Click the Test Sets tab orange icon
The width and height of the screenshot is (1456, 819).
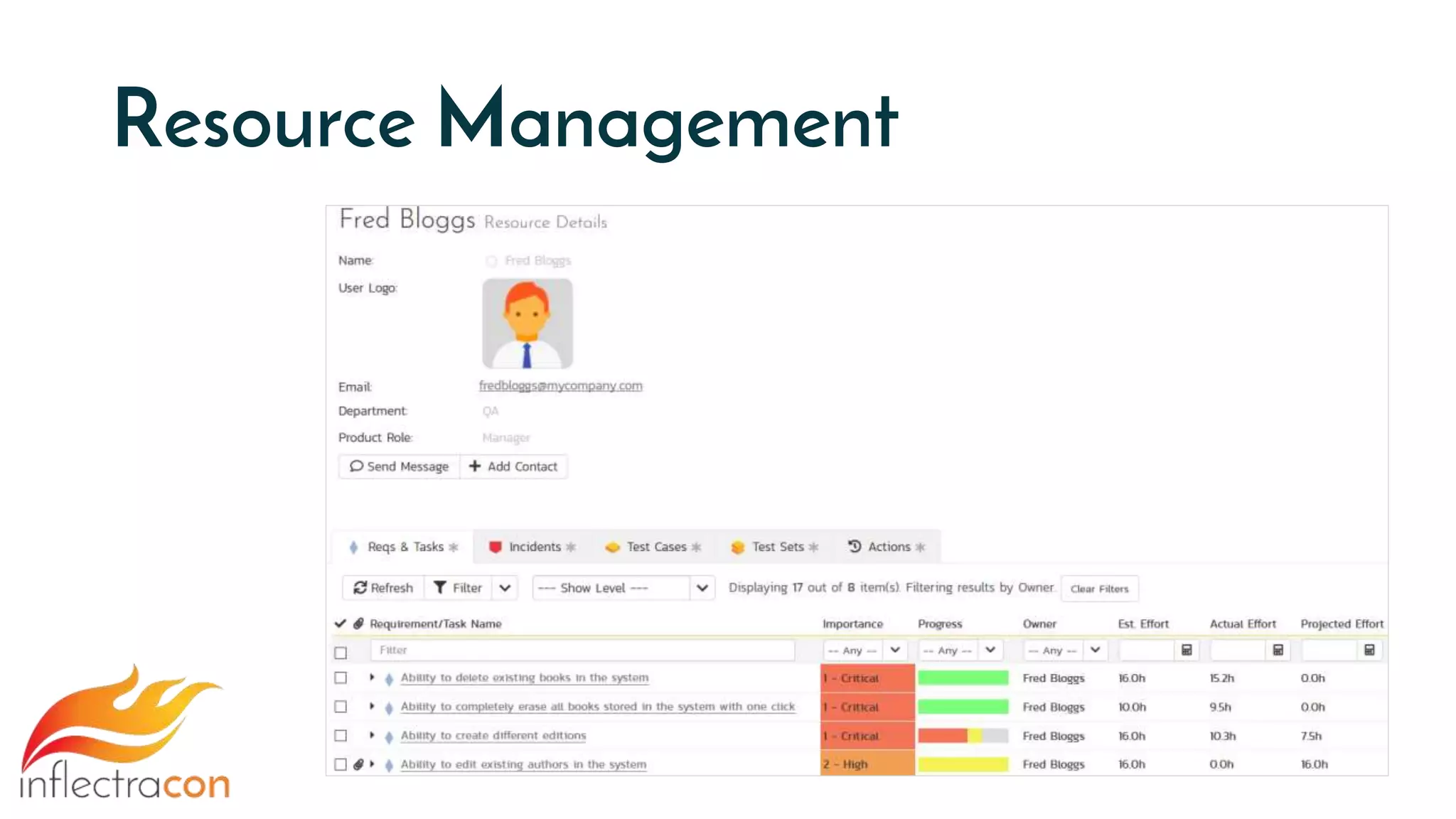coord(738,547)
